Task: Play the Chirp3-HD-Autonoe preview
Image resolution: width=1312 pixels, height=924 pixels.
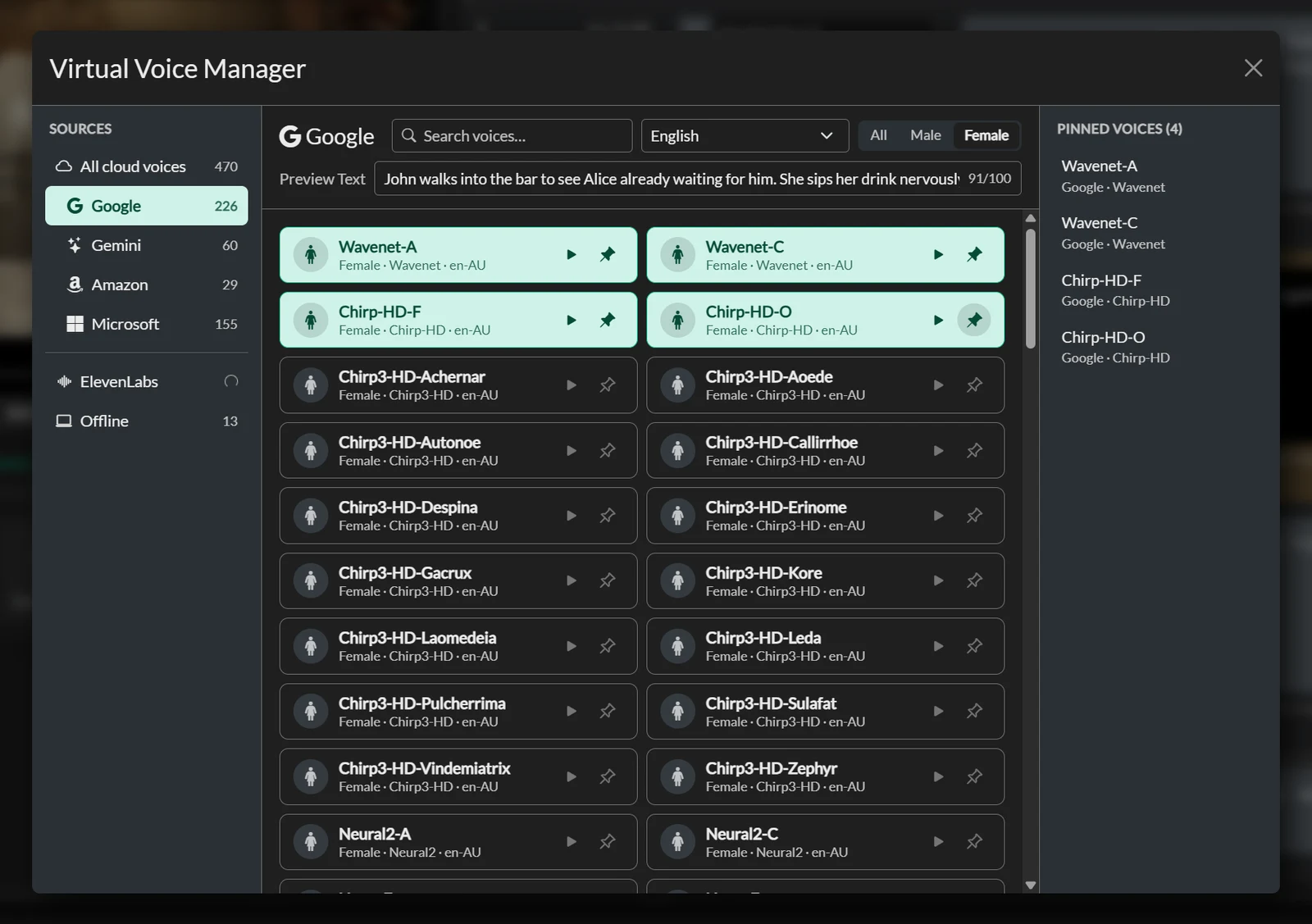Action: [x=572, y=450]
